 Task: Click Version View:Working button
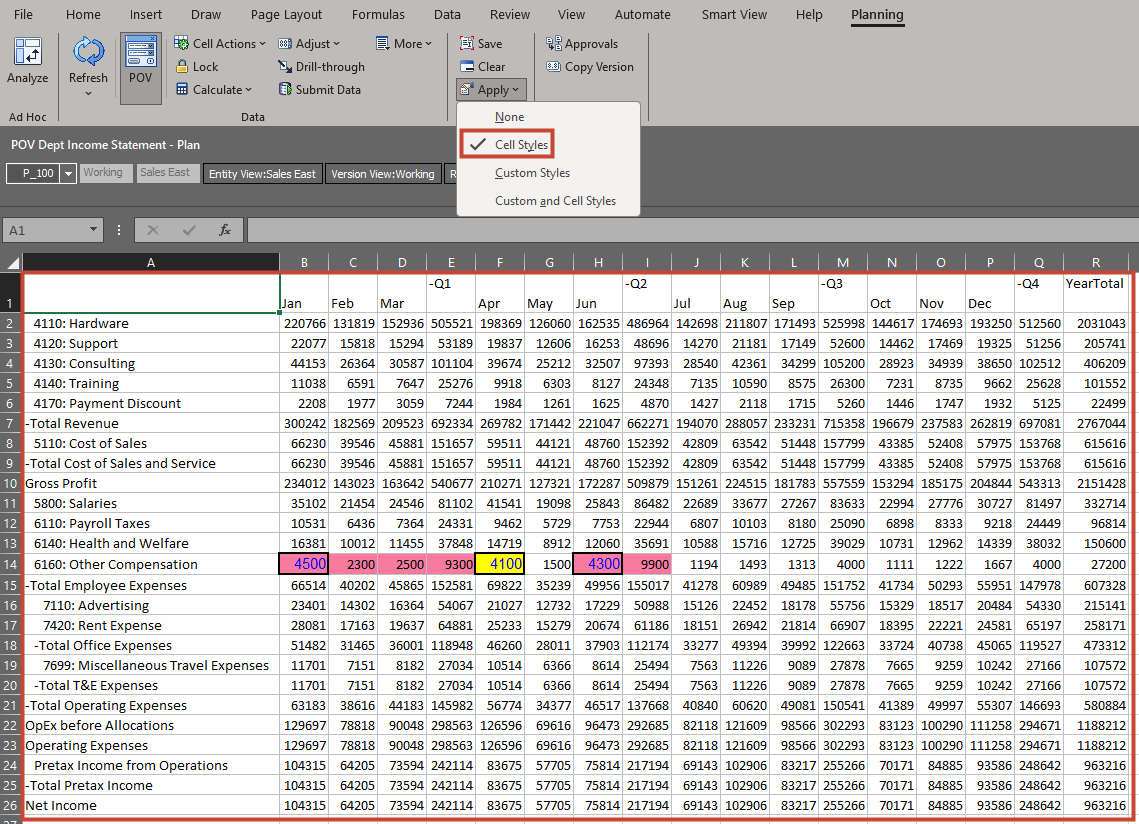pos(383,174)
